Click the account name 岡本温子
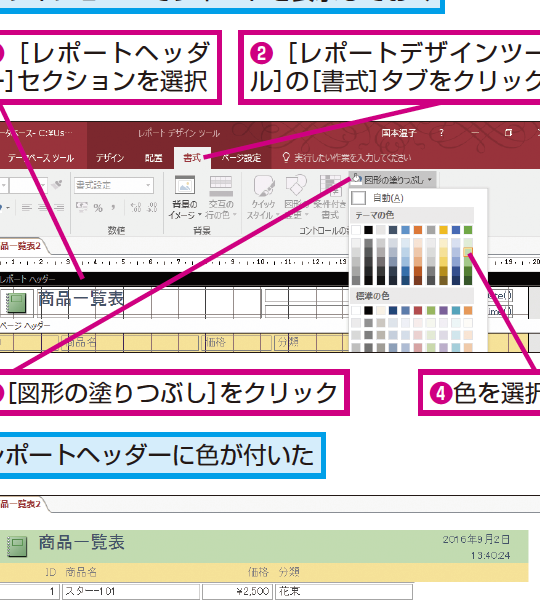This screenshot has height=600, width=540. click(398, 133)
